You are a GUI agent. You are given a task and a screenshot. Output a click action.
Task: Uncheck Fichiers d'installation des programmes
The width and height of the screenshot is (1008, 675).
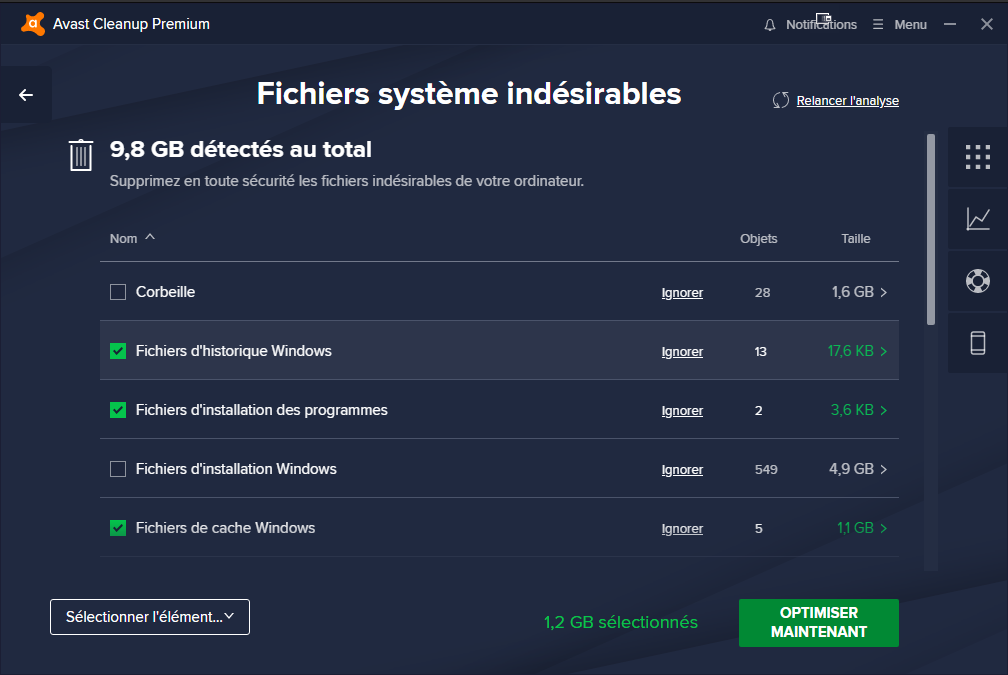pos(118,410)
